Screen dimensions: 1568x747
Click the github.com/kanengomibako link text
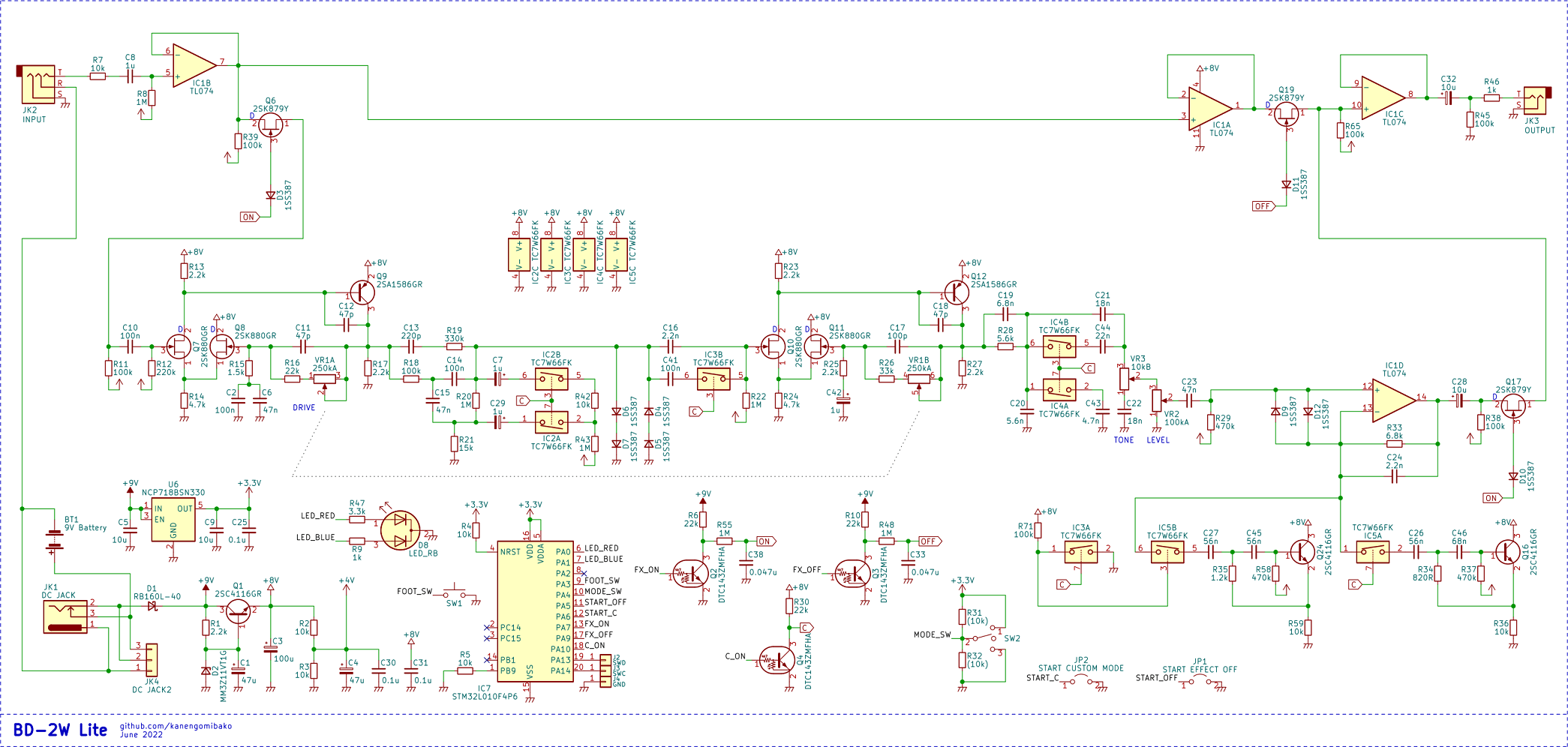176,726
